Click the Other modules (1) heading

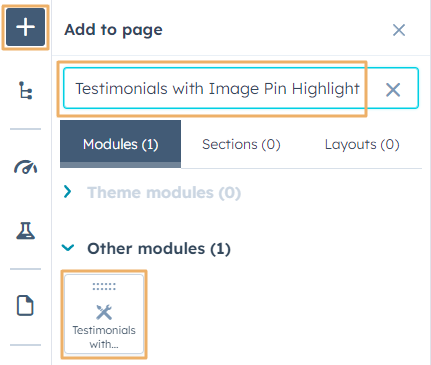[159, 249]
